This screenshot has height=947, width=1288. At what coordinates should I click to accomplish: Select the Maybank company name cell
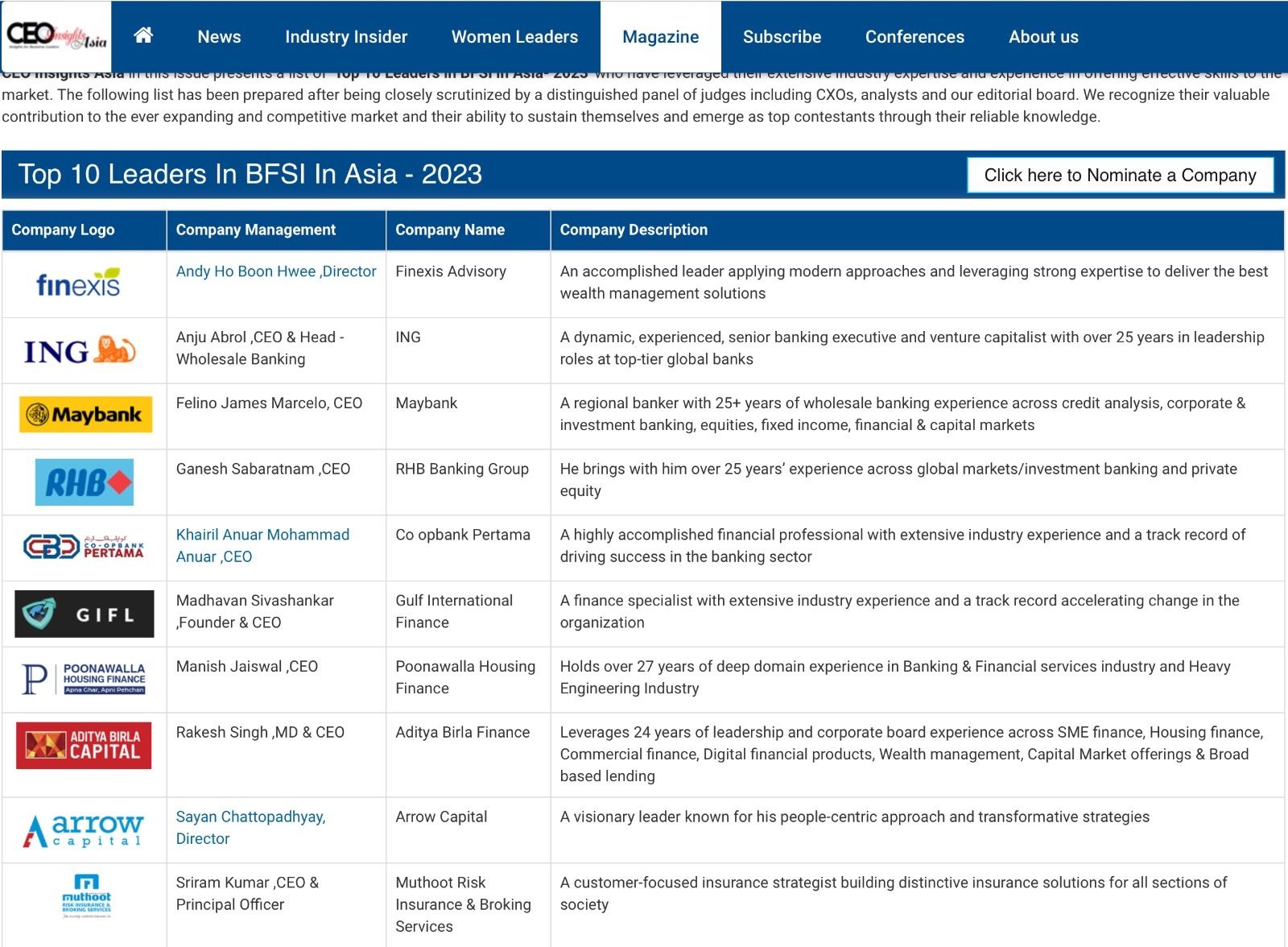pos(469,416)
